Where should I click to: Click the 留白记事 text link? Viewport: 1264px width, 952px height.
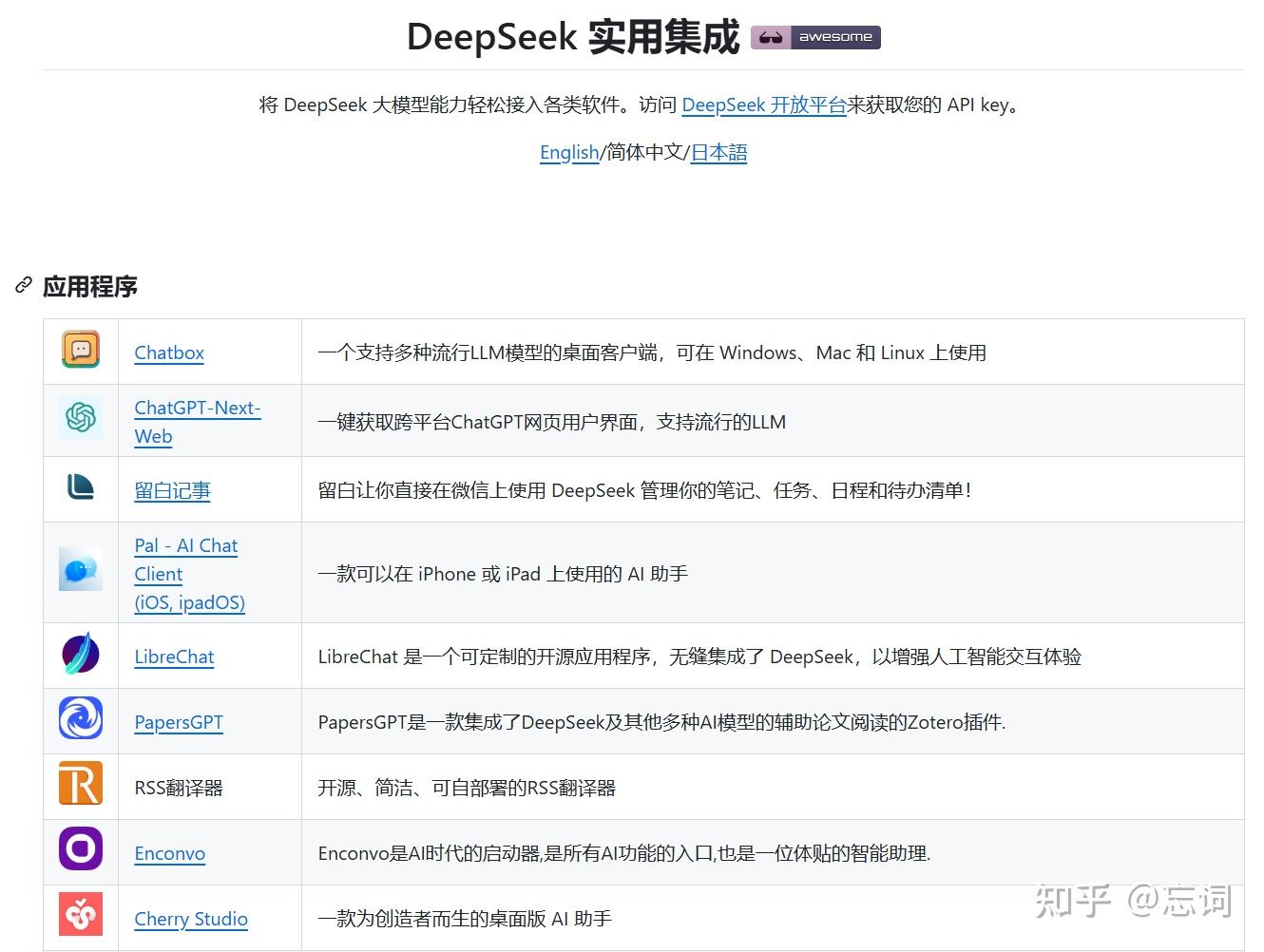coord(172,490)
